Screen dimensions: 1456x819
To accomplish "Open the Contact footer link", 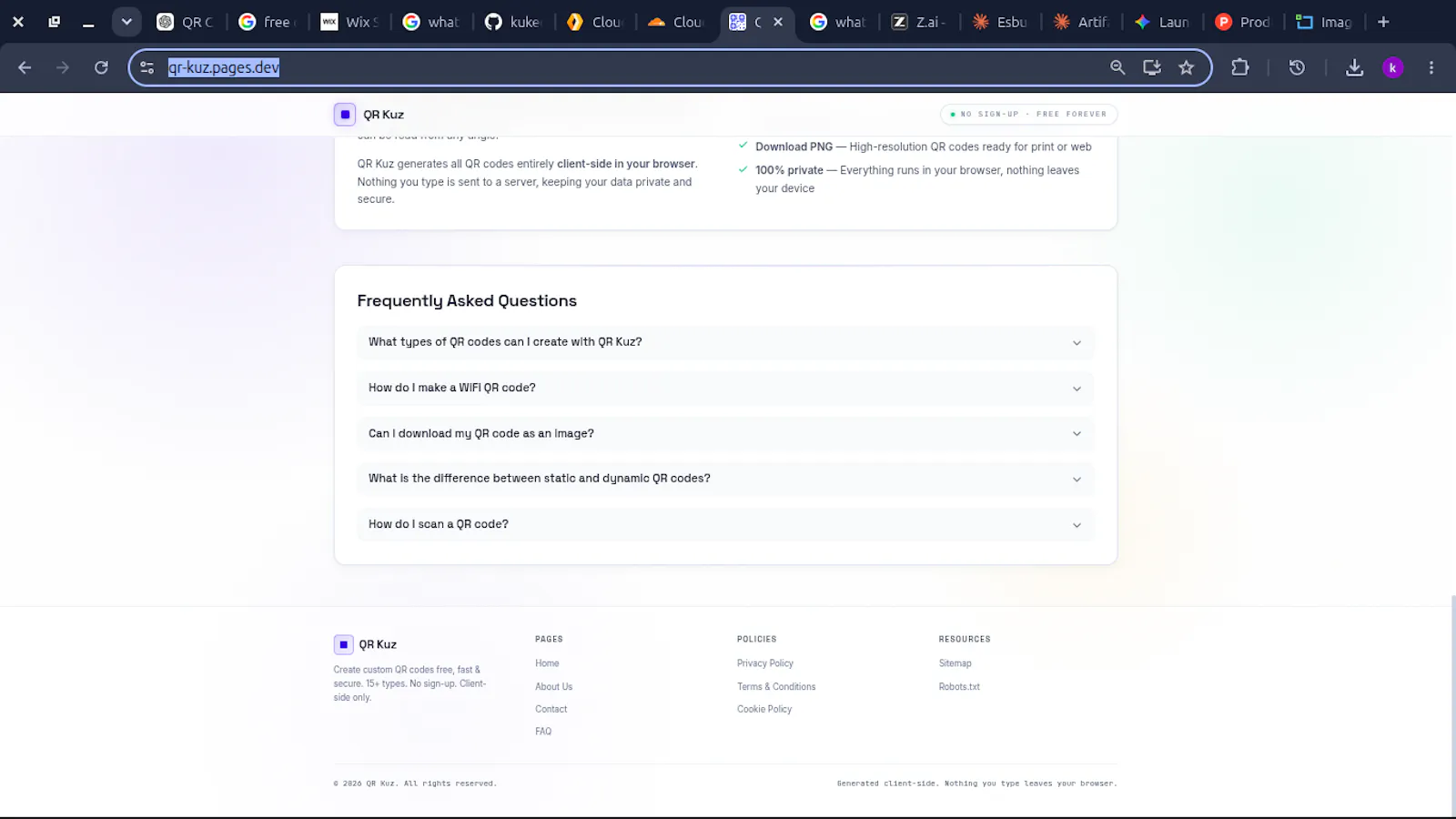I will (551, 709).
